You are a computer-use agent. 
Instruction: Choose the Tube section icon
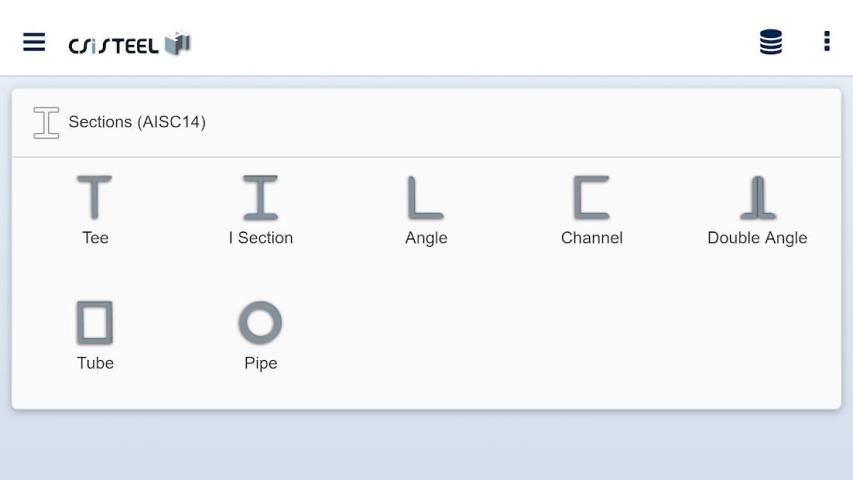coord(95,322)
